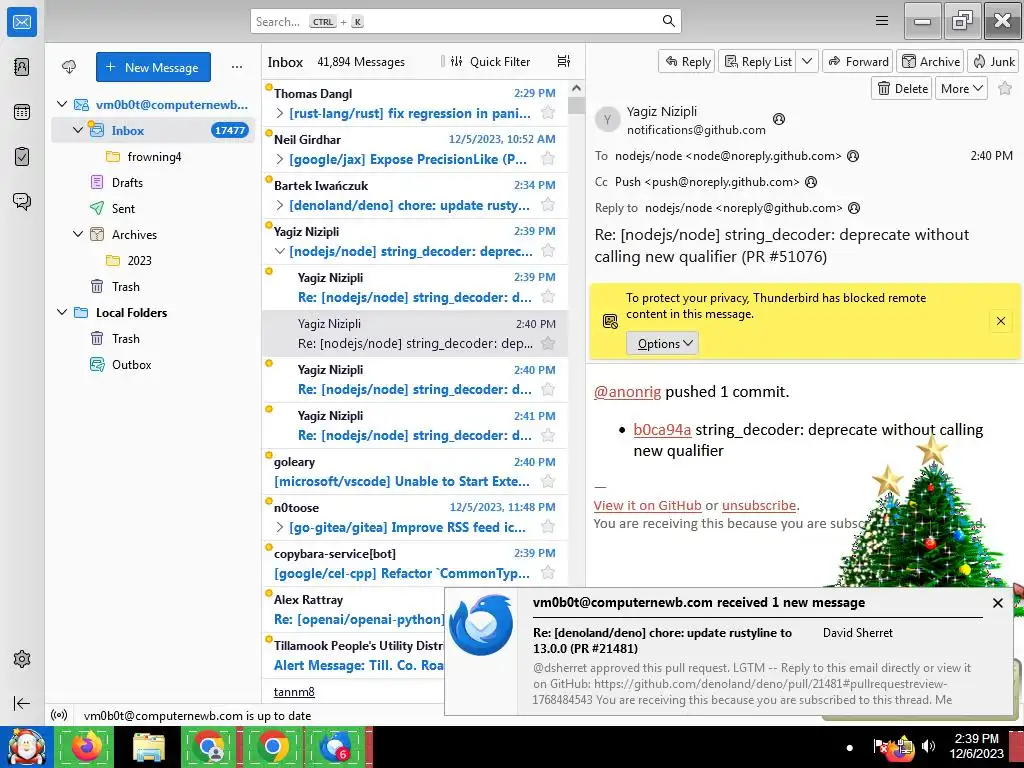Star the selected 2:40 PM Yagiz Nizipli message
1024x768 pixels.
548,343
